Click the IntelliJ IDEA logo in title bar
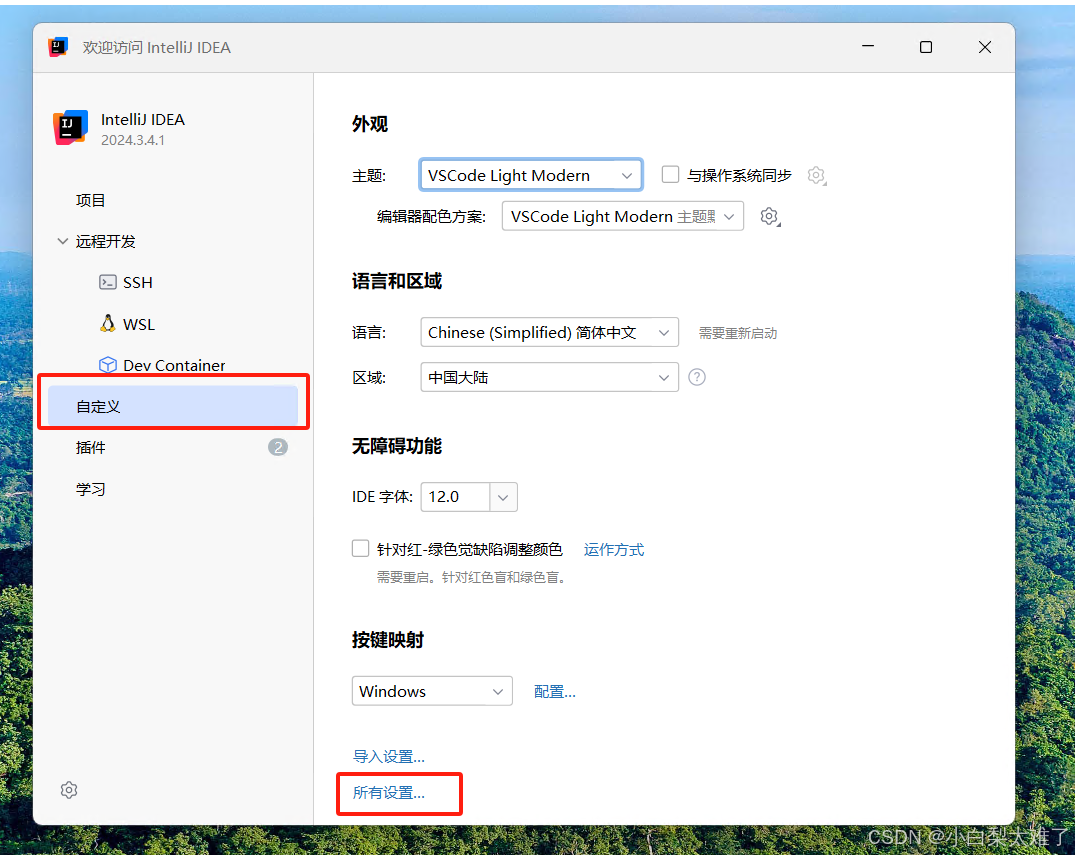Viewport: 1075px width, 855px height. click(58, 47)
